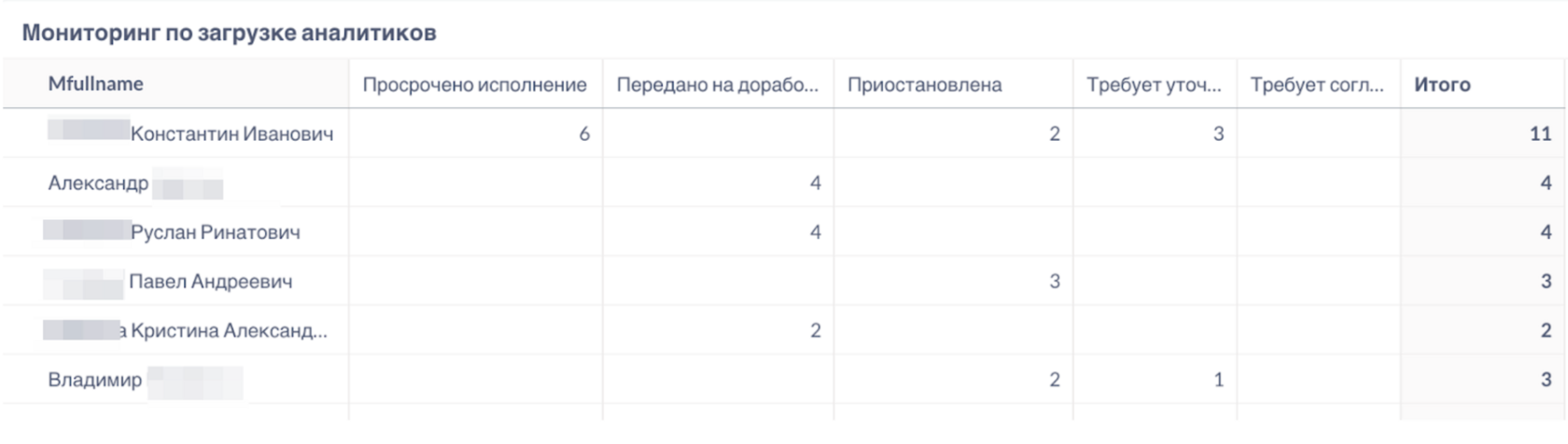Select the Павел Андреевич row name
This screenshot has height=444, width=1568.
[x=210, y=282]
